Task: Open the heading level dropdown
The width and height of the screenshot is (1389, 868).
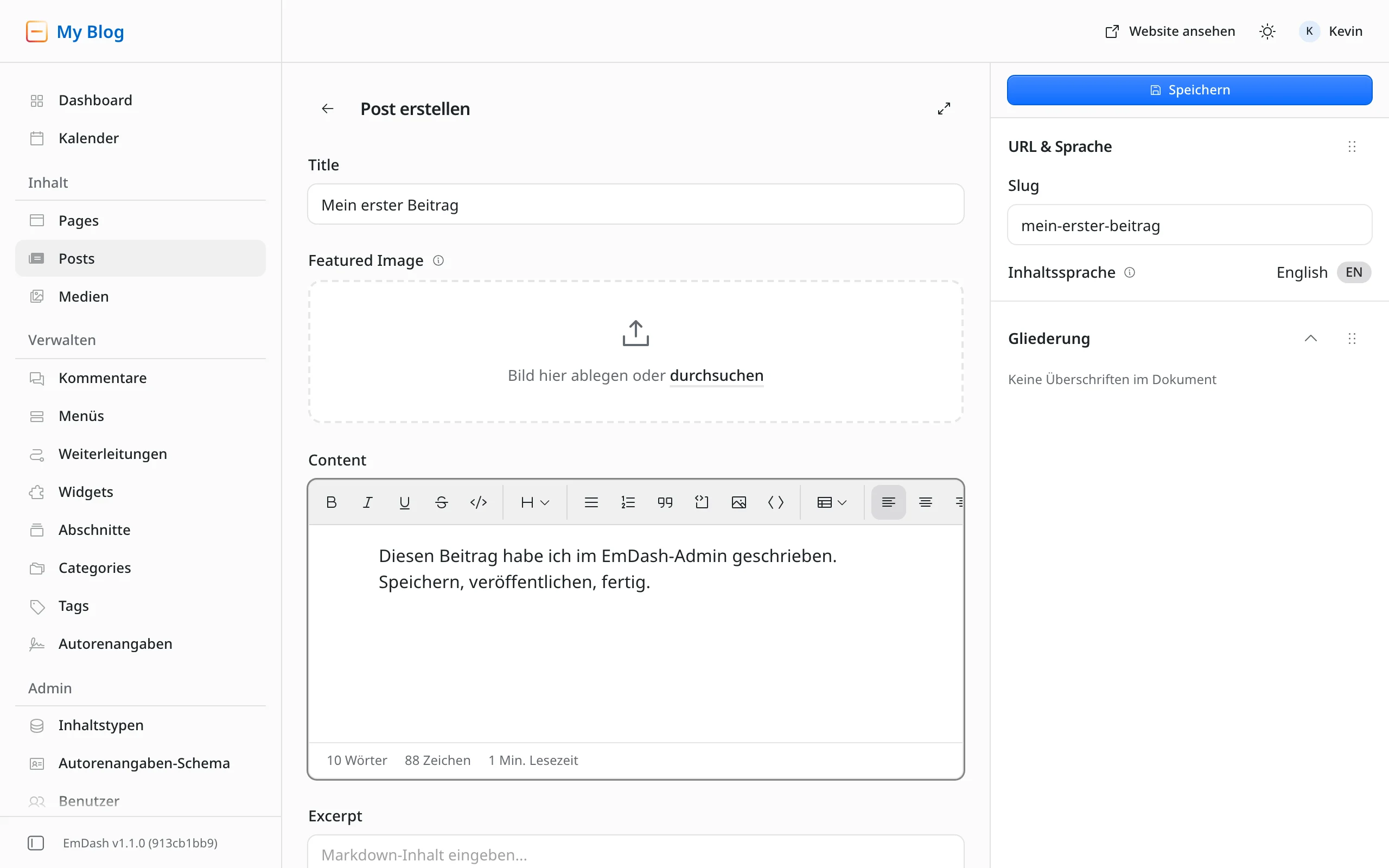Action: pos(535,502)
